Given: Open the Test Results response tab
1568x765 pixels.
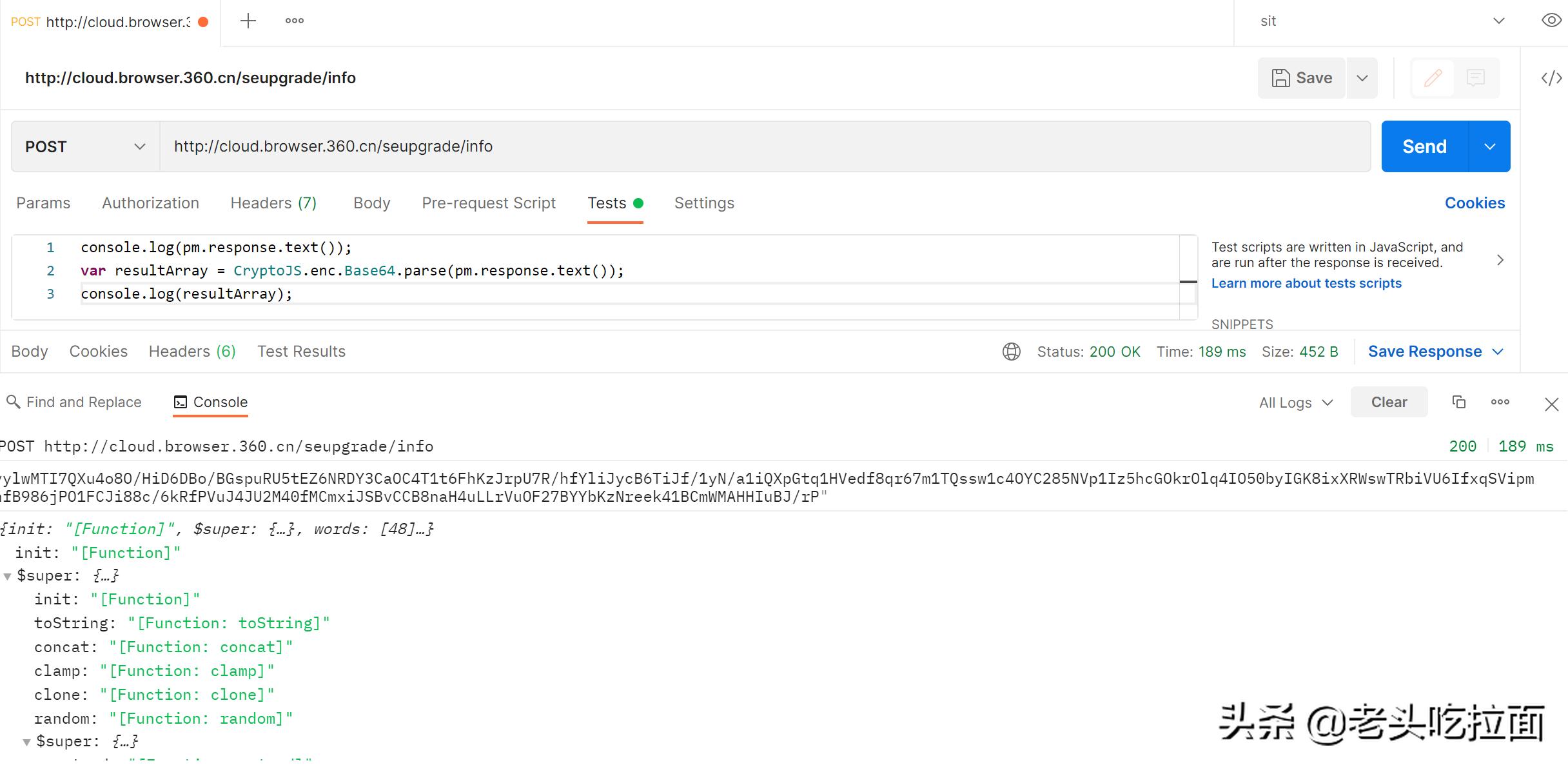Looking at the screenshot, I should 301,352.
